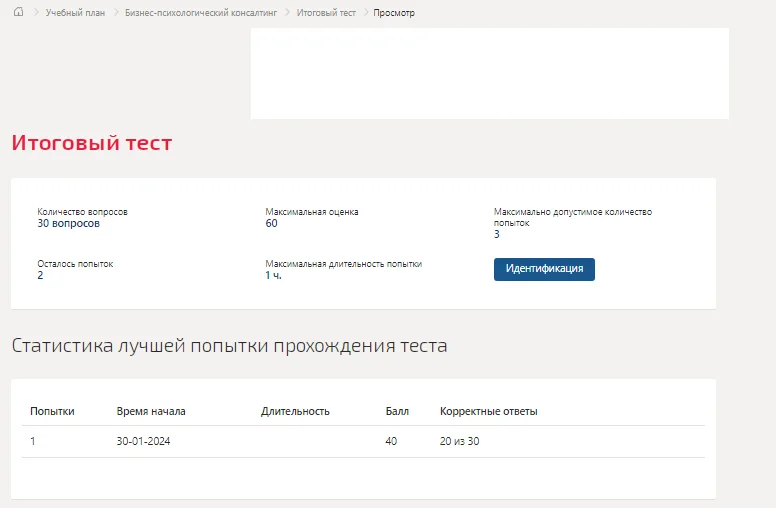Open the Учебный план breadcrumb link

click(x=75, y=13)
